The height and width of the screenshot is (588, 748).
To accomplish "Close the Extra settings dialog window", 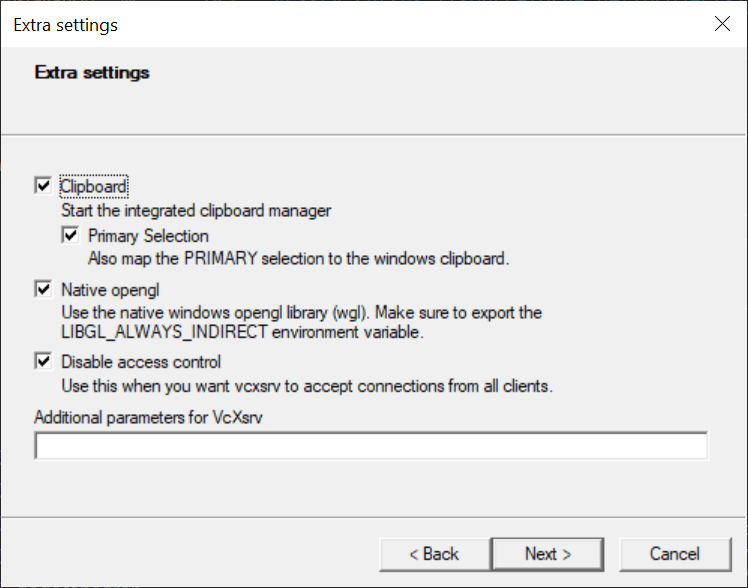I will pos(722,24).
